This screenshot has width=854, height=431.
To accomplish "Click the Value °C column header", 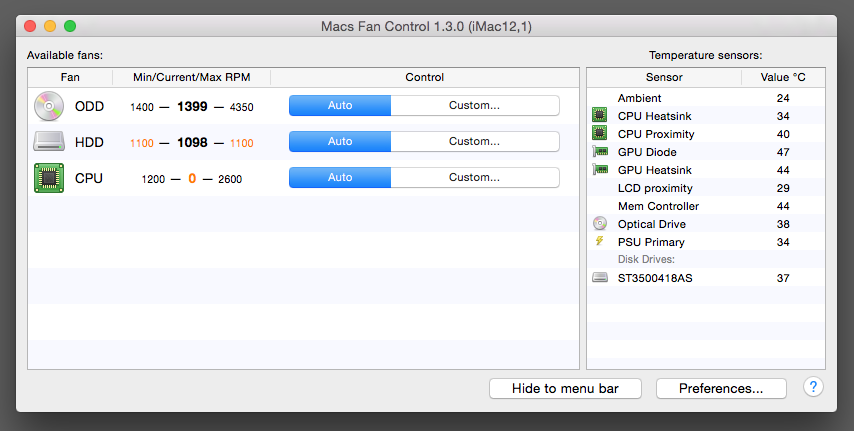I will point(783,77).
